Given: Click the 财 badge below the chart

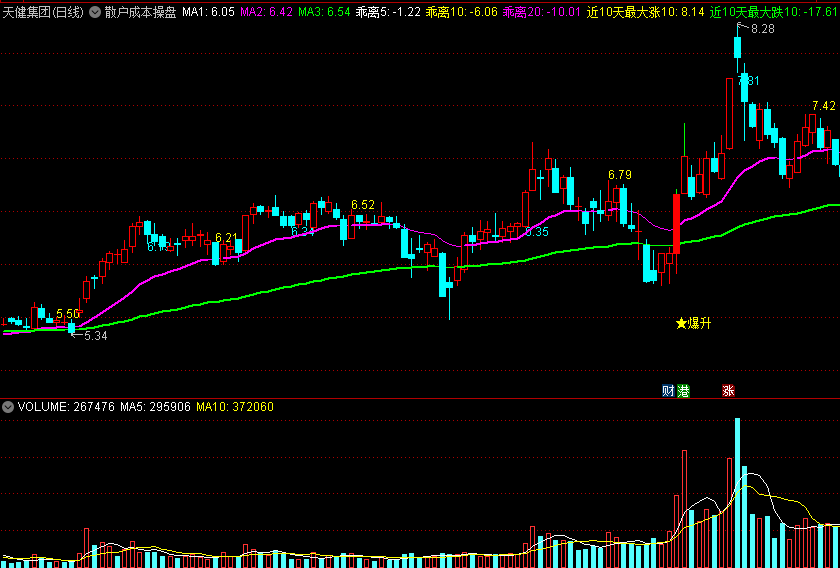Looking at the screenshot, I should pos(668,391).
